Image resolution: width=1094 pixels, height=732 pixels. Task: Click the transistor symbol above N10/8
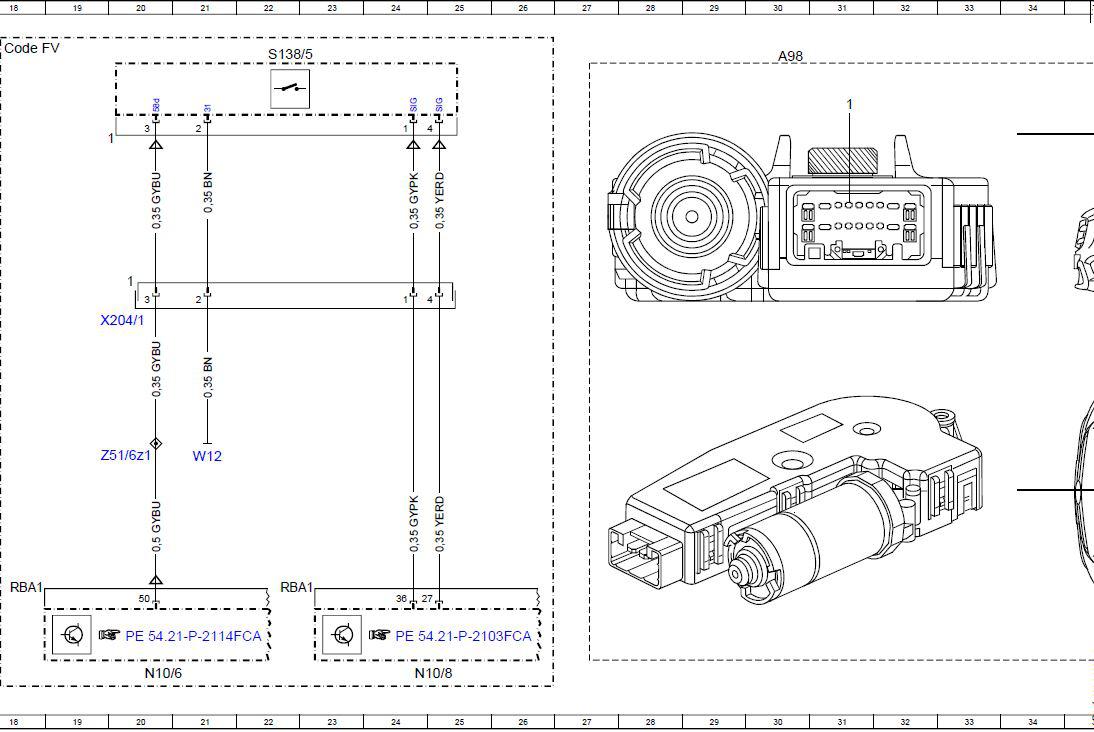coord(342,635)
